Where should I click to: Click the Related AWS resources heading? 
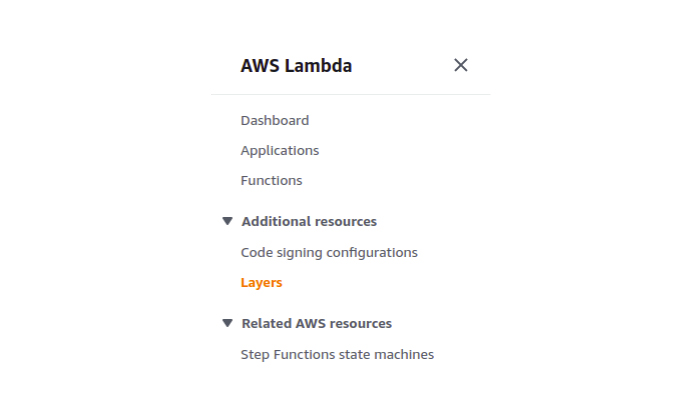pos(317,324)
